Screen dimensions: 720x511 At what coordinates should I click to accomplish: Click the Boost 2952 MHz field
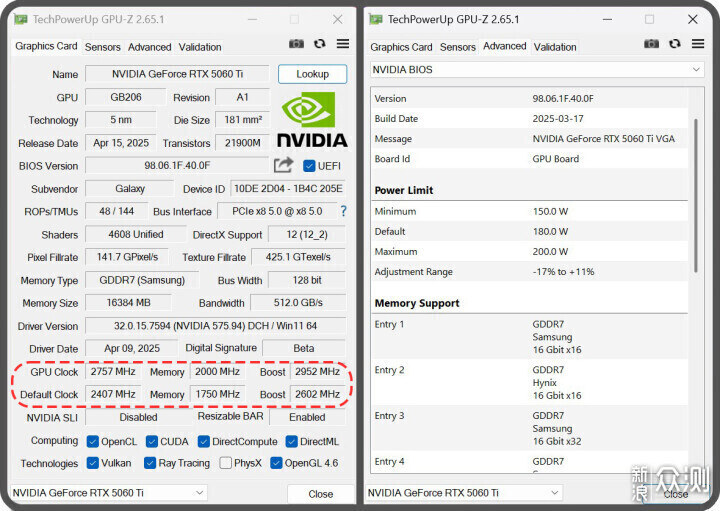pyautogui.click(x=317, y=371)
